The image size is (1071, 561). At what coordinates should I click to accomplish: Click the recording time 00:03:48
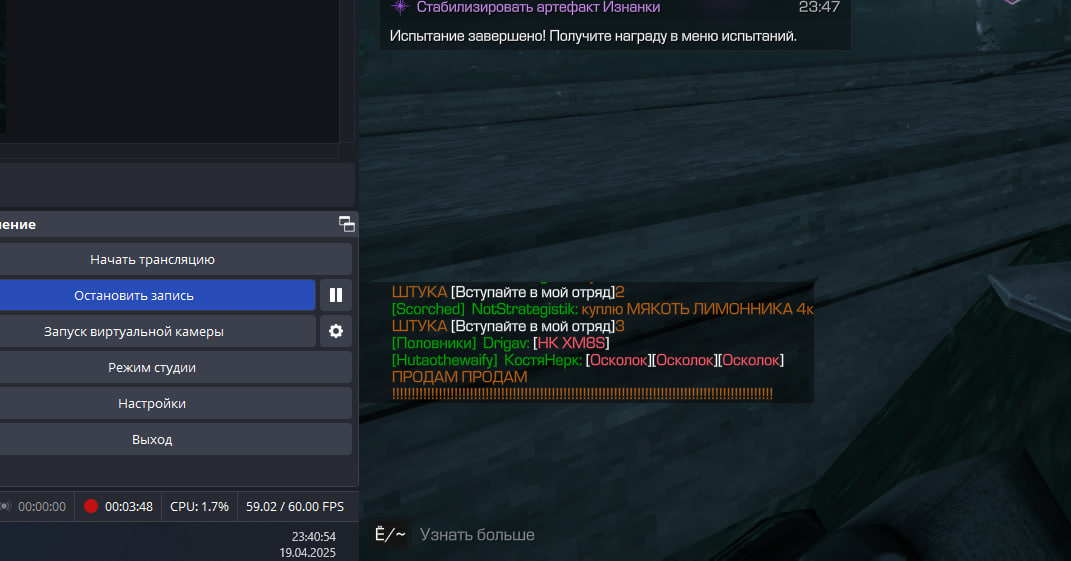[128, 506]
